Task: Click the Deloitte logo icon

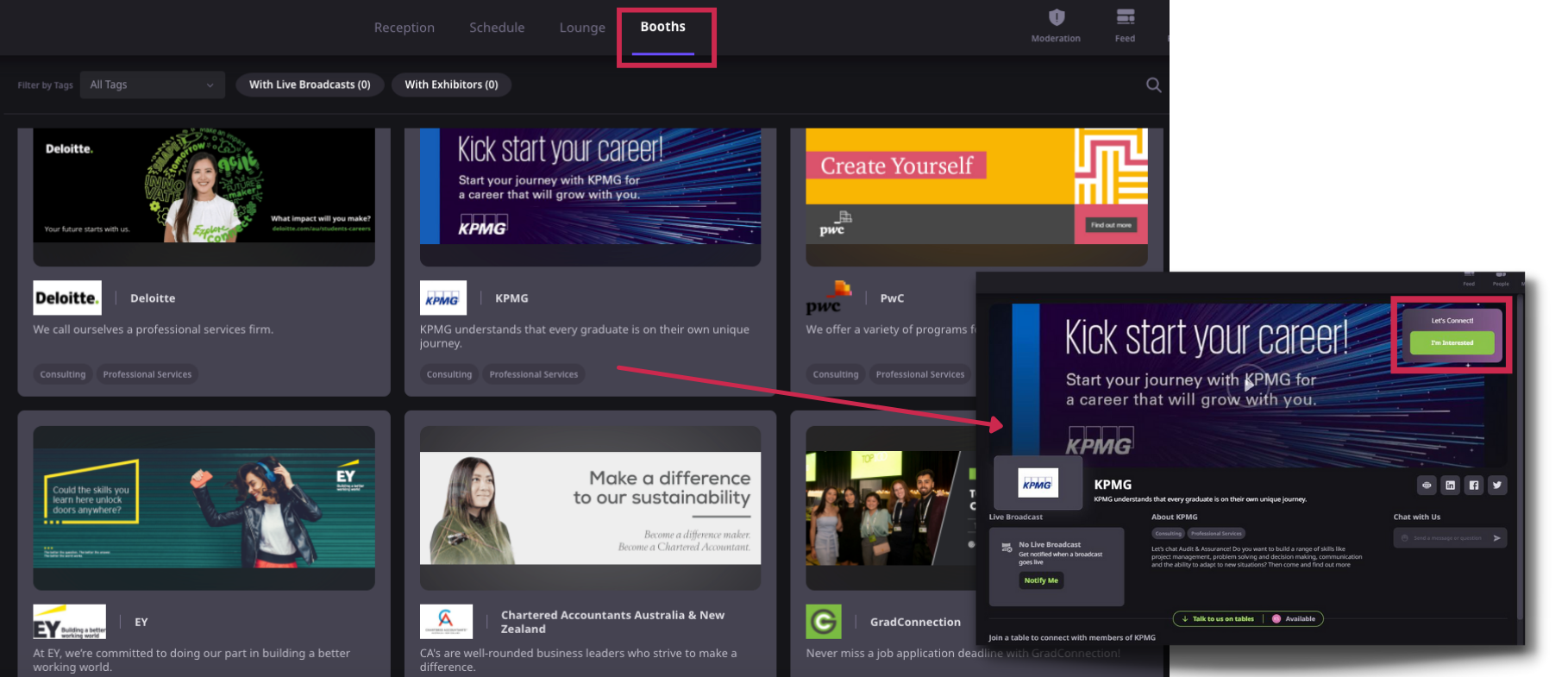Action: click(x=67, y=298)
